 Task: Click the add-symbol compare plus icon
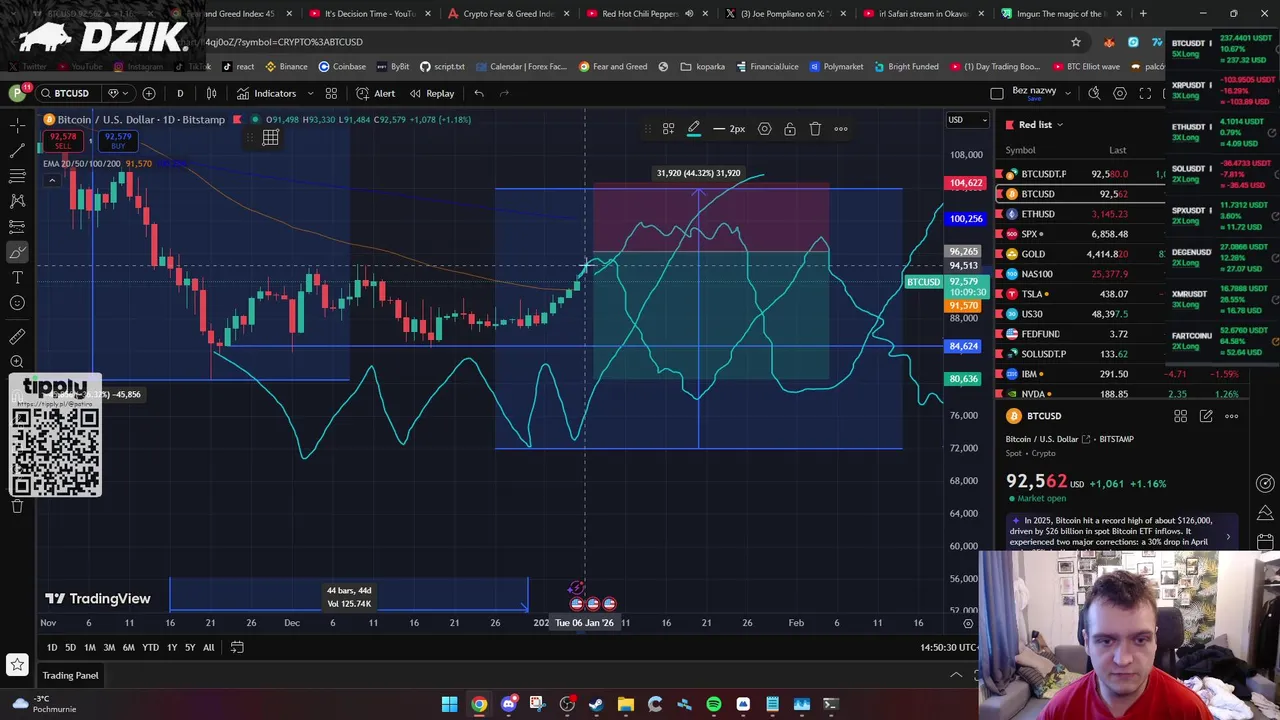(x=149, y=93)
